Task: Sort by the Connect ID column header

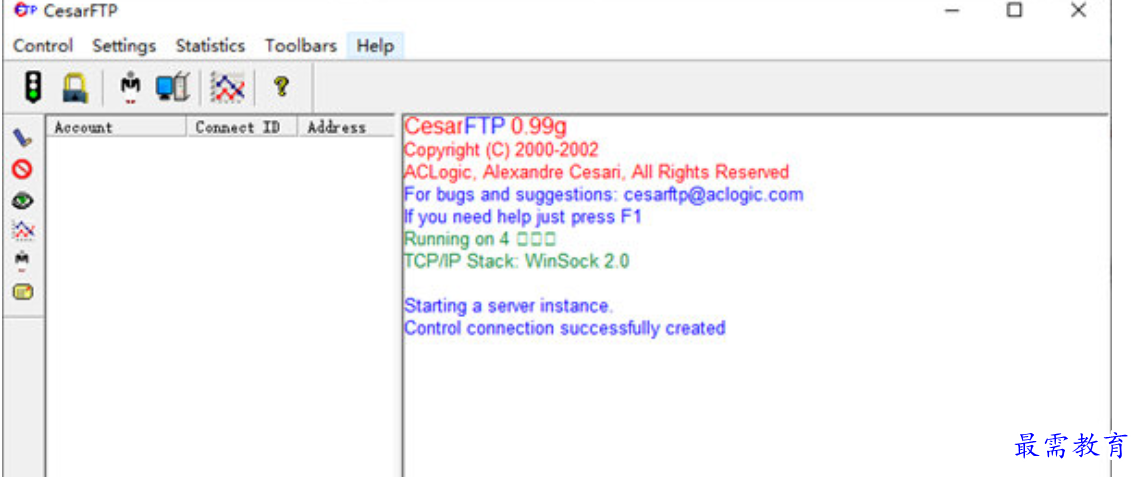Action: (x=243, y=127)
